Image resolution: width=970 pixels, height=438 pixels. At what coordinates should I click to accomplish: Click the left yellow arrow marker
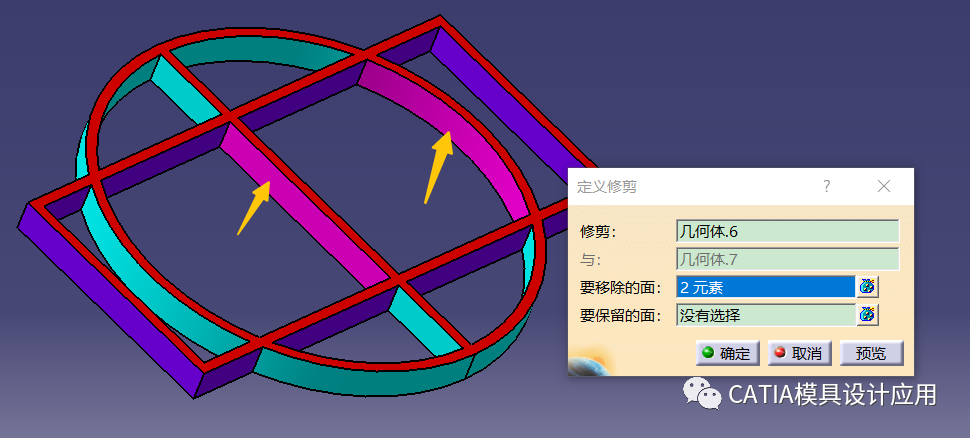click(x=254, y=207)
